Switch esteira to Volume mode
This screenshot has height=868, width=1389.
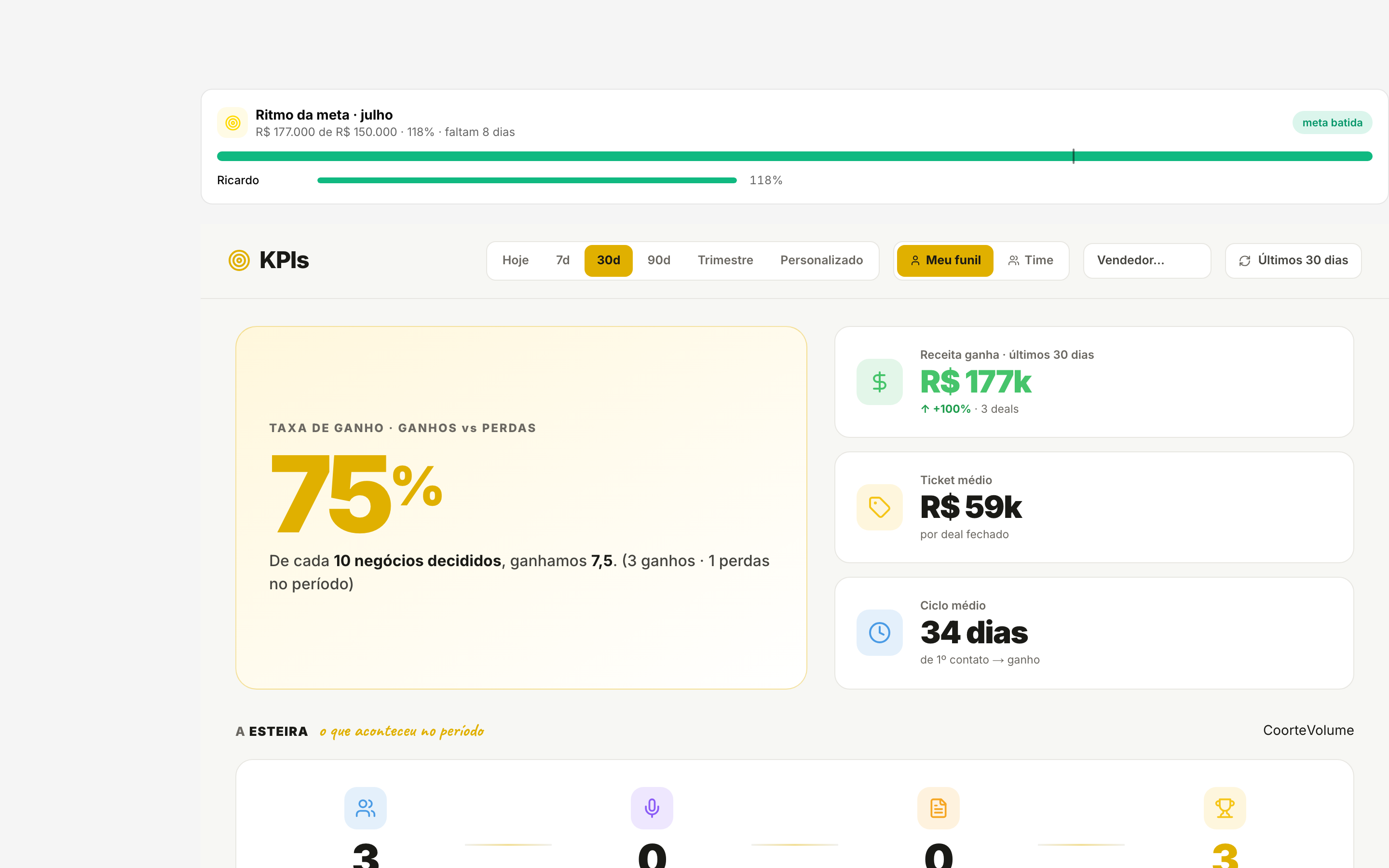point(1331,731)
